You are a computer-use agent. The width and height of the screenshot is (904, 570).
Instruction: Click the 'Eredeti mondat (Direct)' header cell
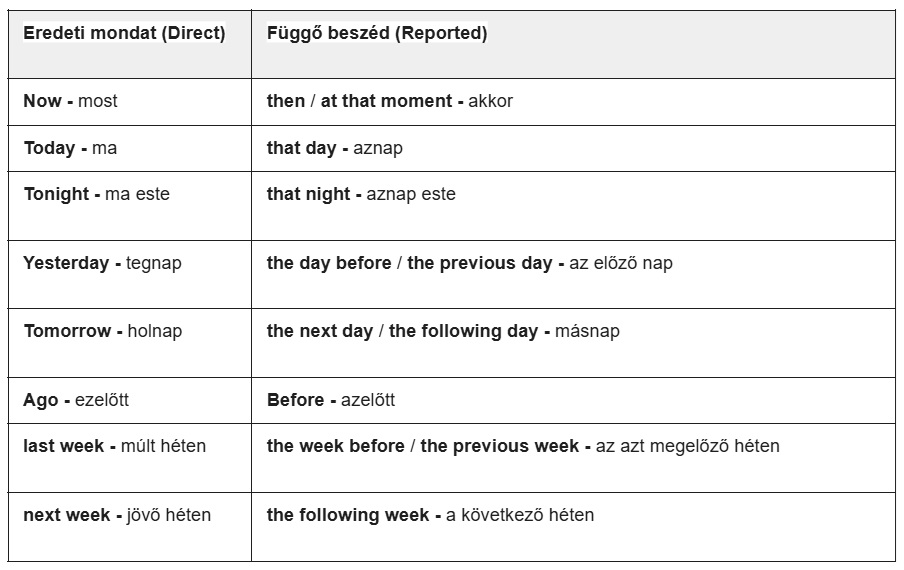coord(124,34)
